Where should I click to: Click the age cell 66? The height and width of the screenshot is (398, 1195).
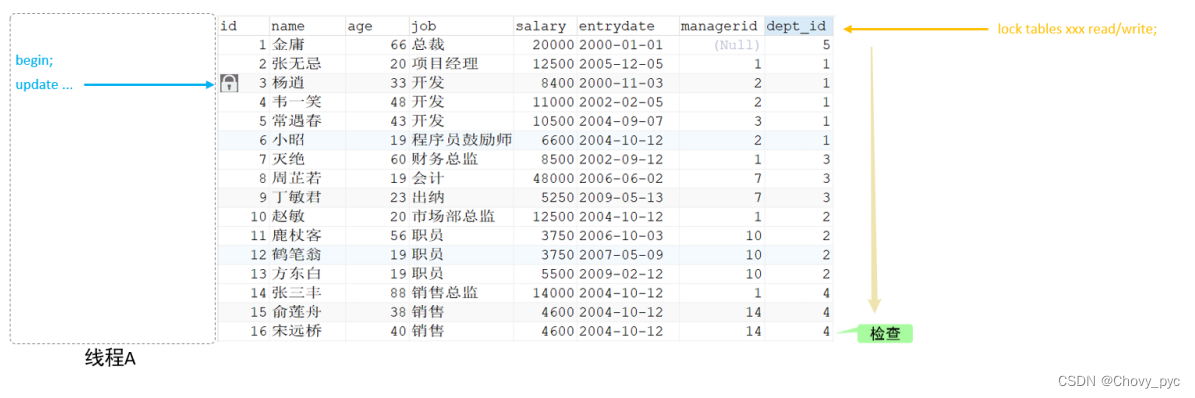point(377,45)
